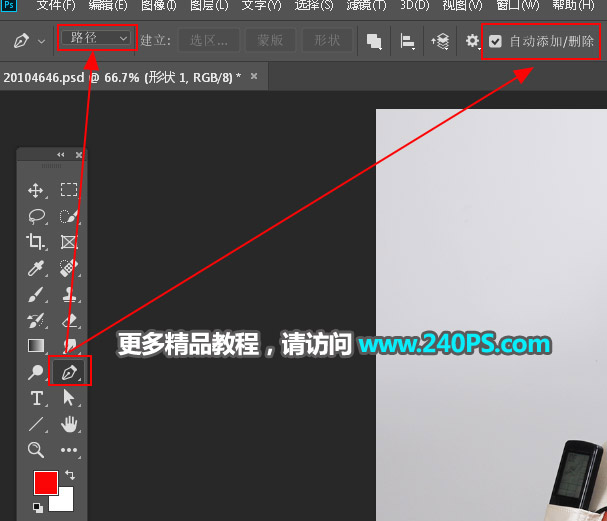The width and height of the screenshot is (607, 521).
Task: Select the Eyedropper tool
Action: click(x=36, y=268)
